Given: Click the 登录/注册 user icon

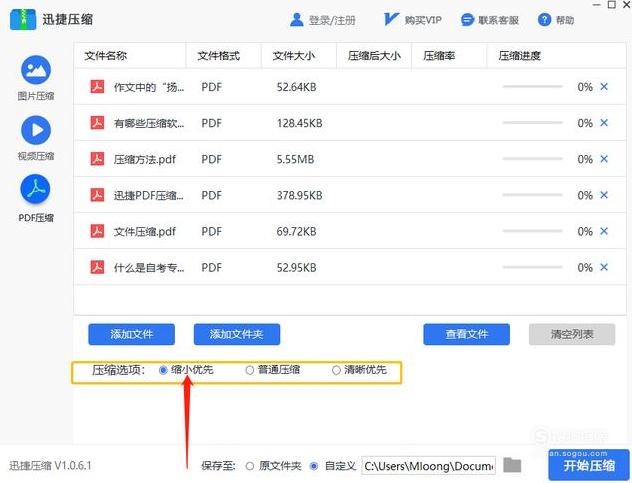Looking at the screenshot, I should pos(297,19).
